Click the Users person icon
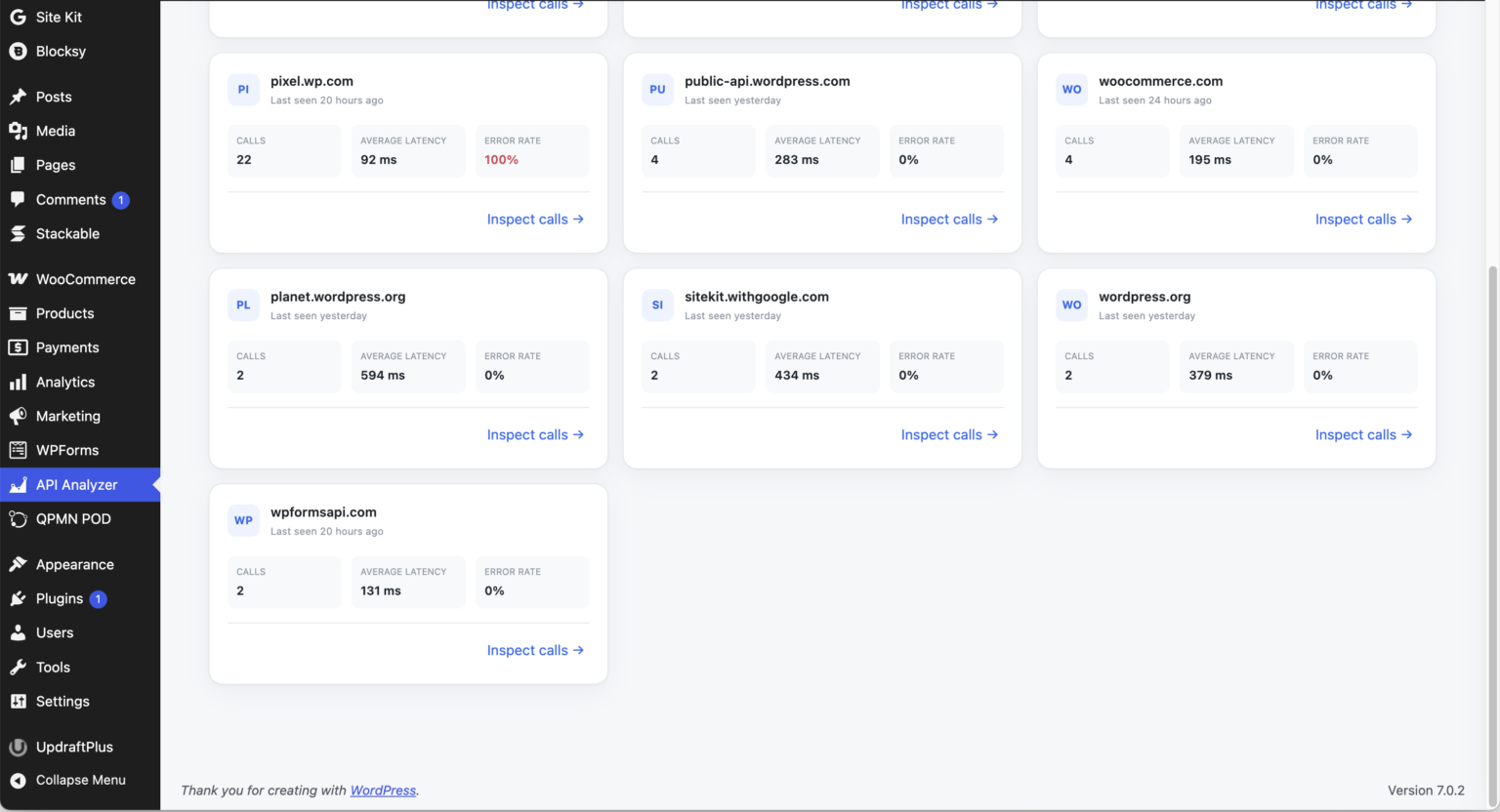 pos(18,632)
